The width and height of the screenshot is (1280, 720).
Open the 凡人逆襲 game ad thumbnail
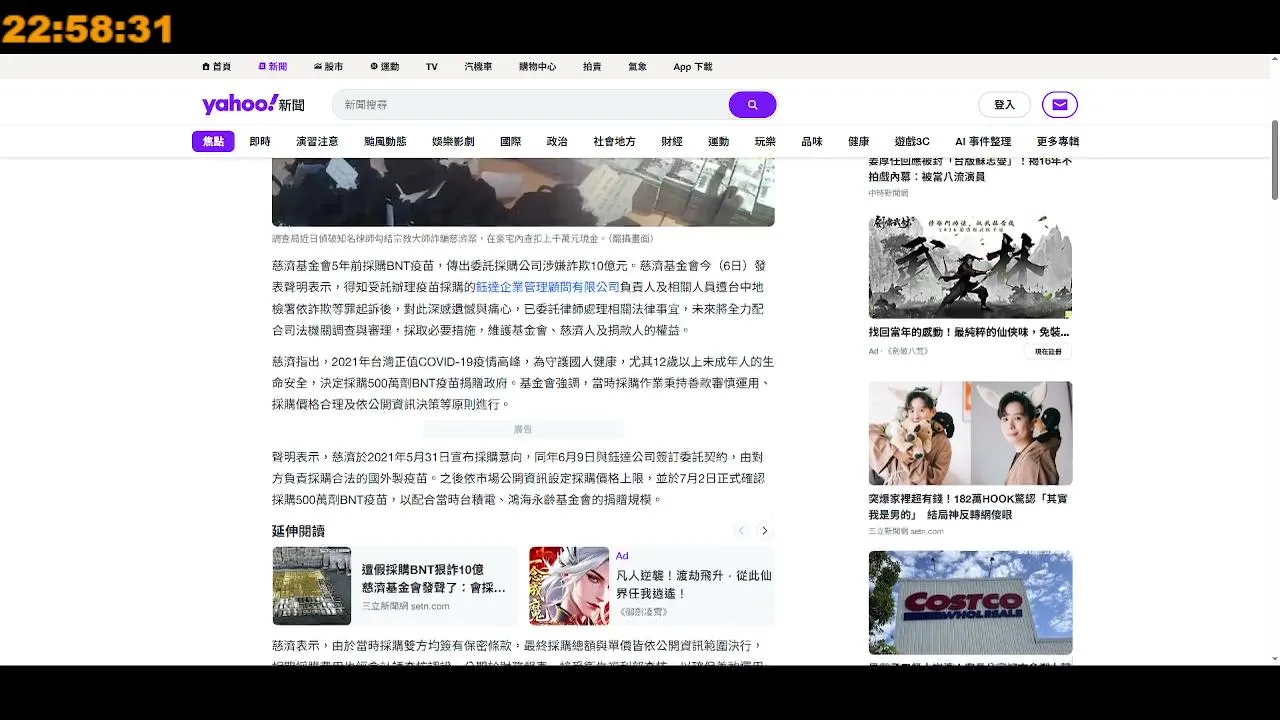[569, 586]
